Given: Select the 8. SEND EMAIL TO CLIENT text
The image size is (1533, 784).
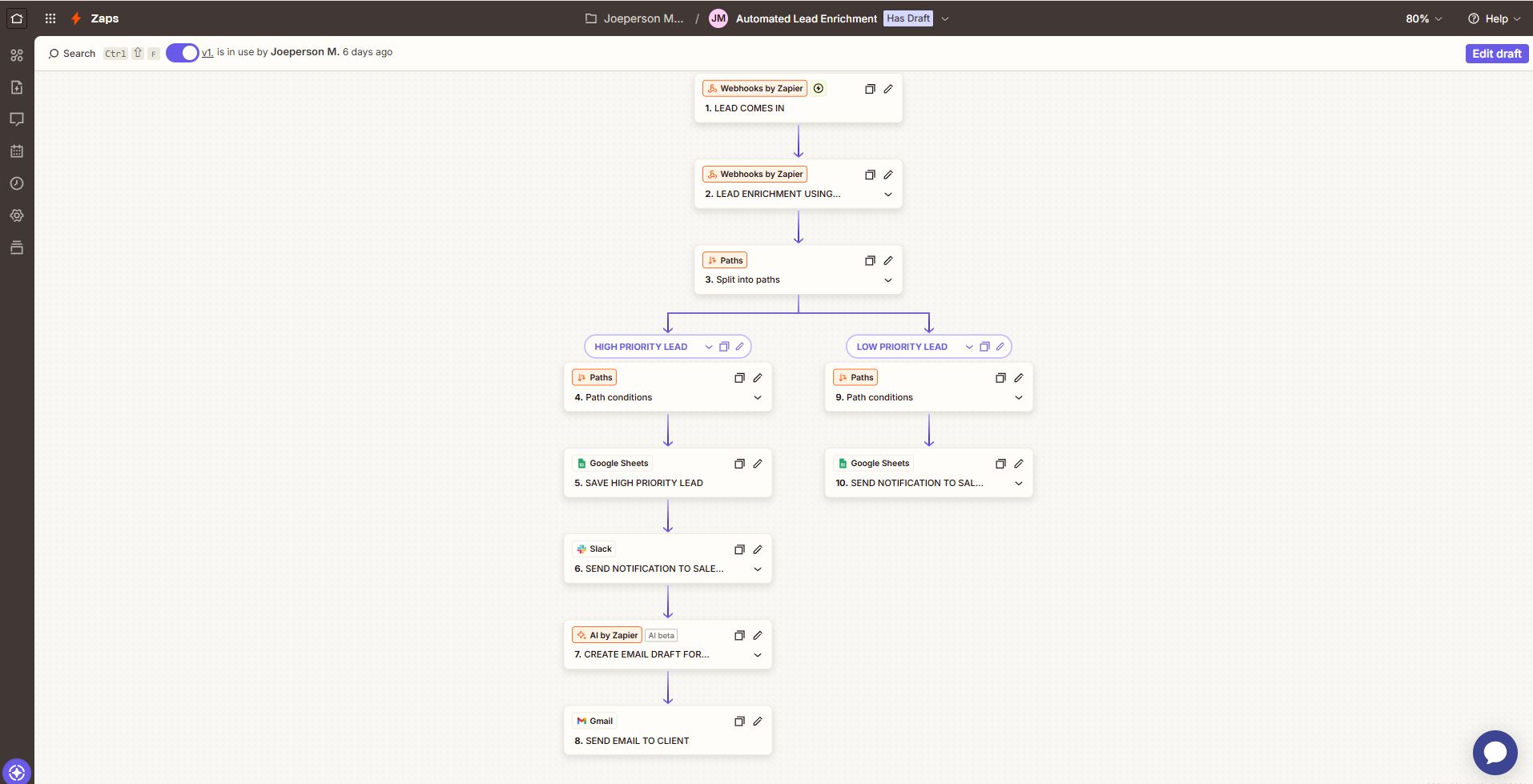Looking at the screenshot, I should [x=631, y=741].
